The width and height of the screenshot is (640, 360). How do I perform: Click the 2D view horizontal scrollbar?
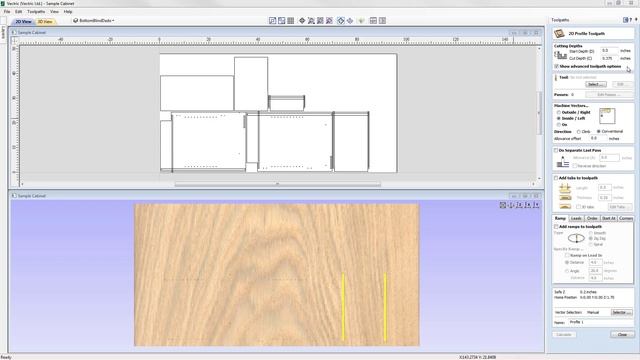tap(278, 184)
